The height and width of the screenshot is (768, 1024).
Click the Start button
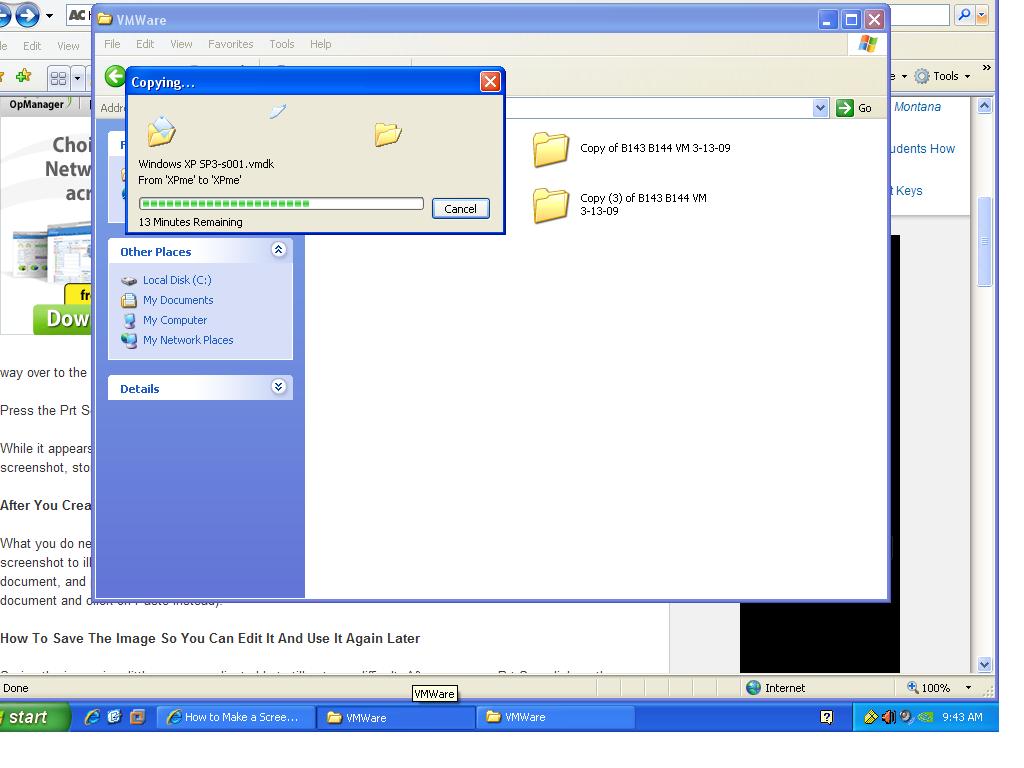(x=35, y=717)
